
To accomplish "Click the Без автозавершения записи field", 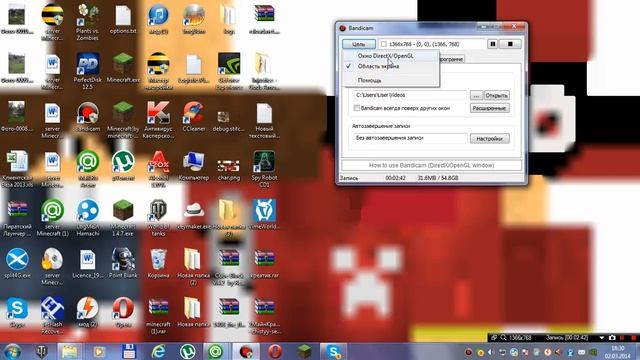I will [x=410, y=138].
